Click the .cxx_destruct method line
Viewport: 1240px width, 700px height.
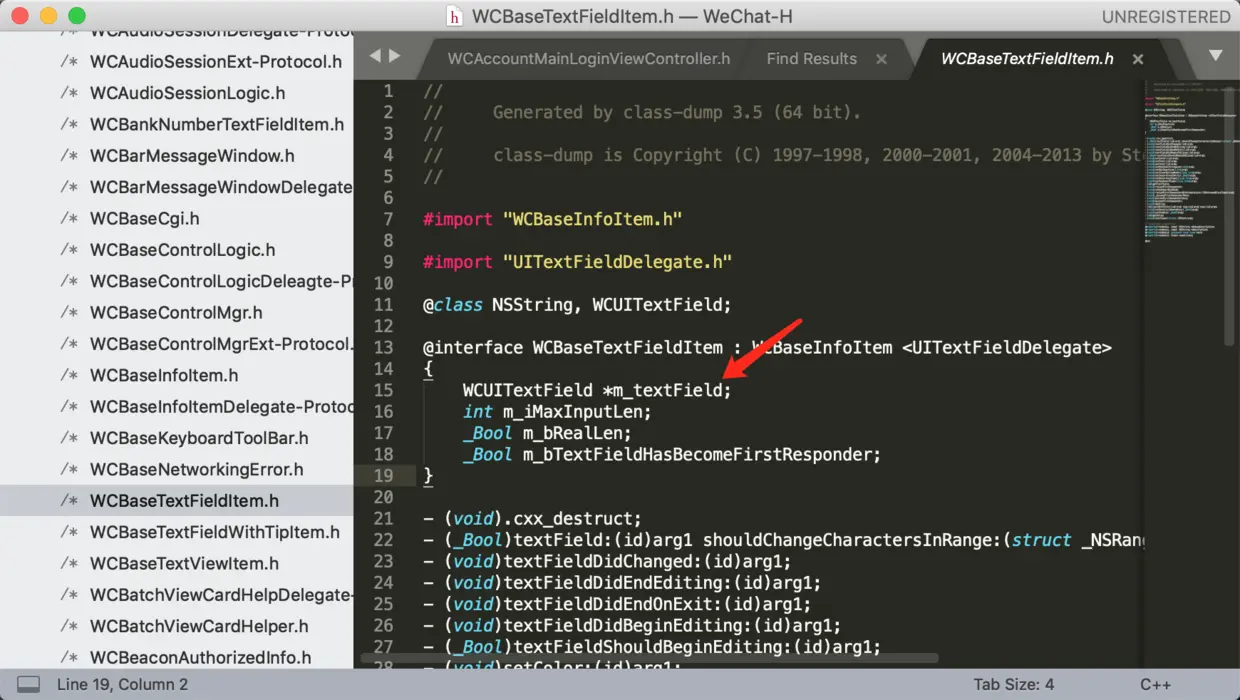532,519
